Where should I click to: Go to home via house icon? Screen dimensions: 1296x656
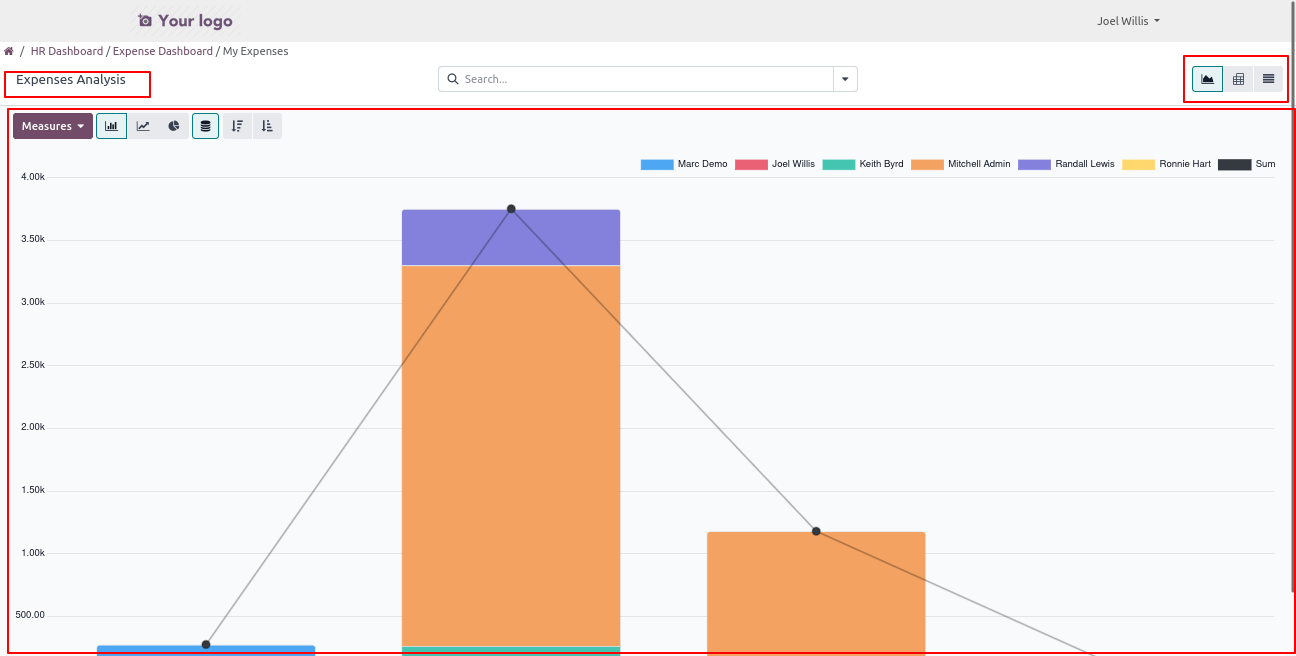(x=9, y=51)
